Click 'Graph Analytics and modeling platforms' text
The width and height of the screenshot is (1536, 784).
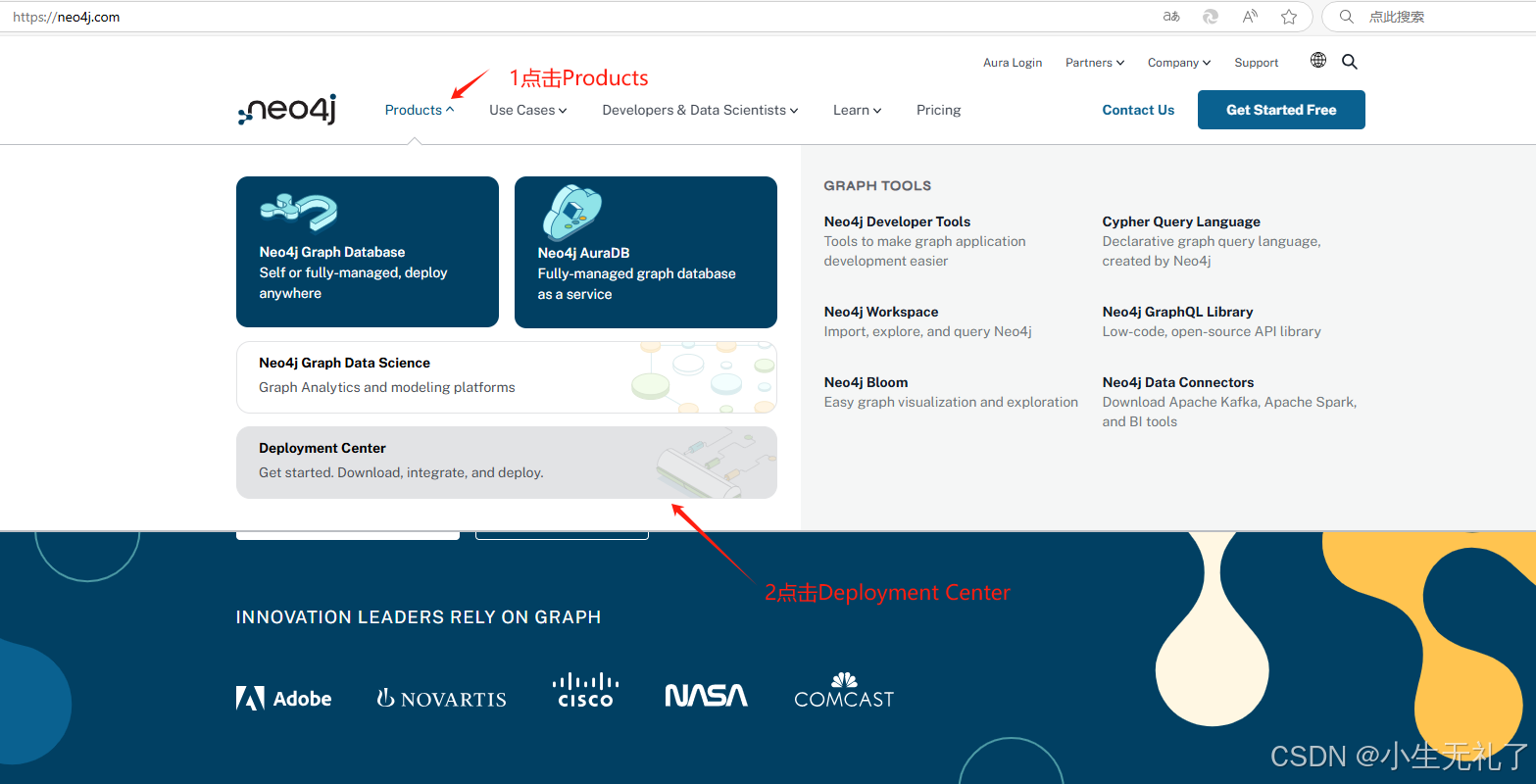[x=387, y=387]
